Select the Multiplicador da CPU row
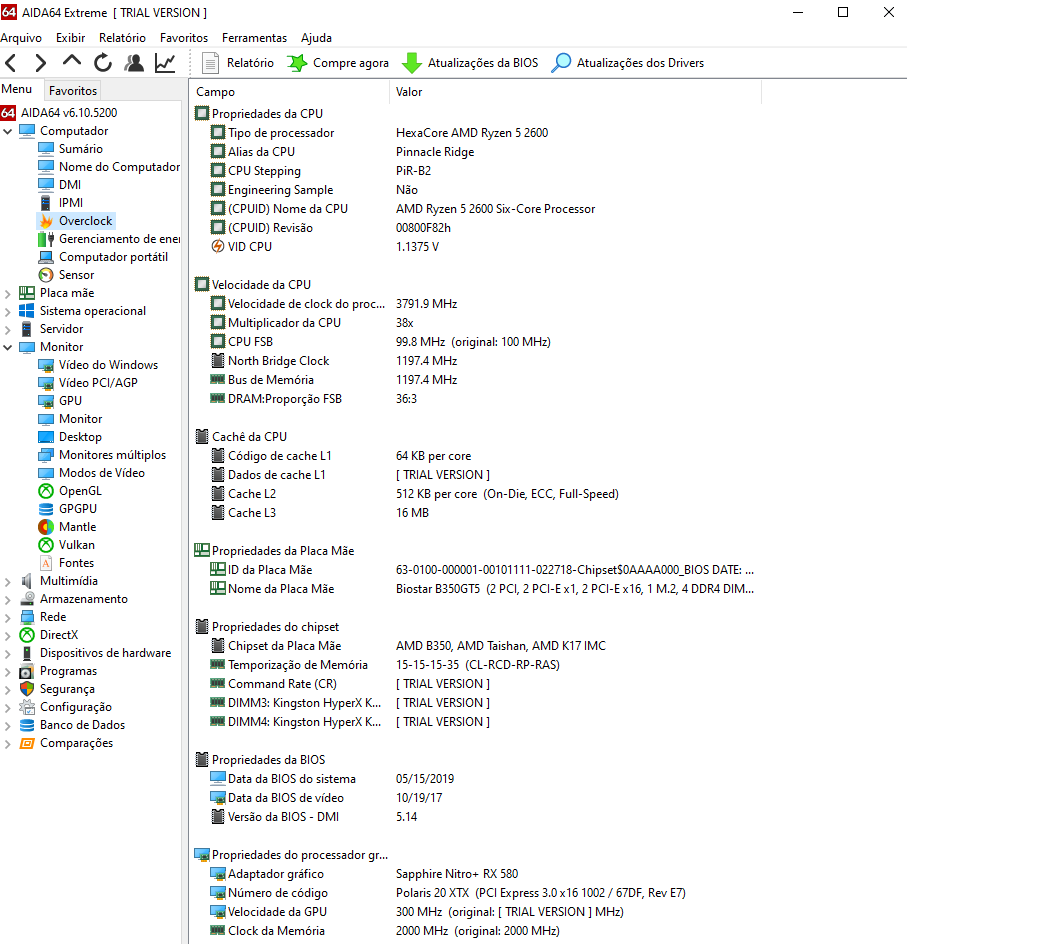This screenshot has width=1041, height=944. [x=475, y=323]
